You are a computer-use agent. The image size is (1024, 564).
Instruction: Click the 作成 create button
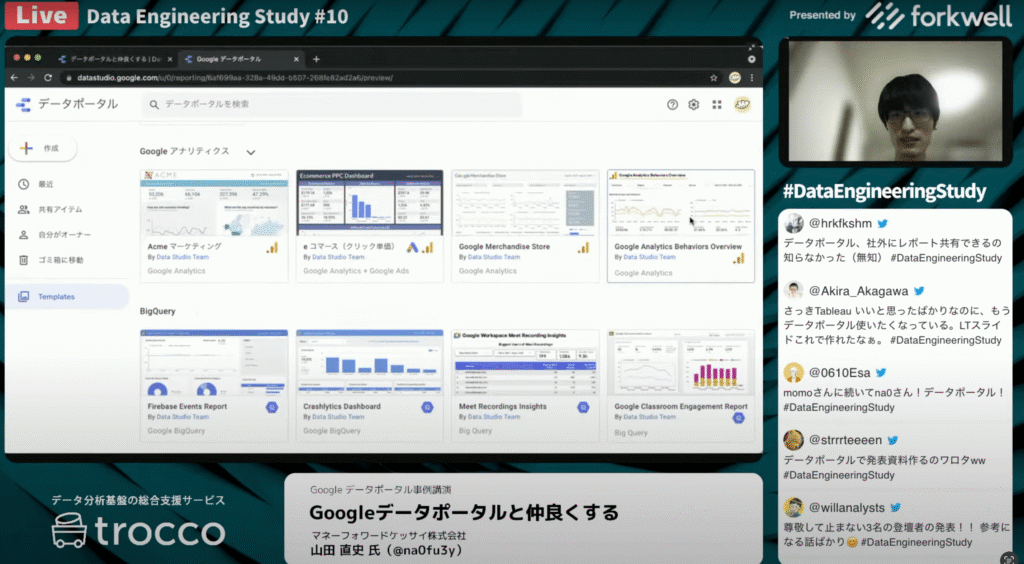pos(44,148)
